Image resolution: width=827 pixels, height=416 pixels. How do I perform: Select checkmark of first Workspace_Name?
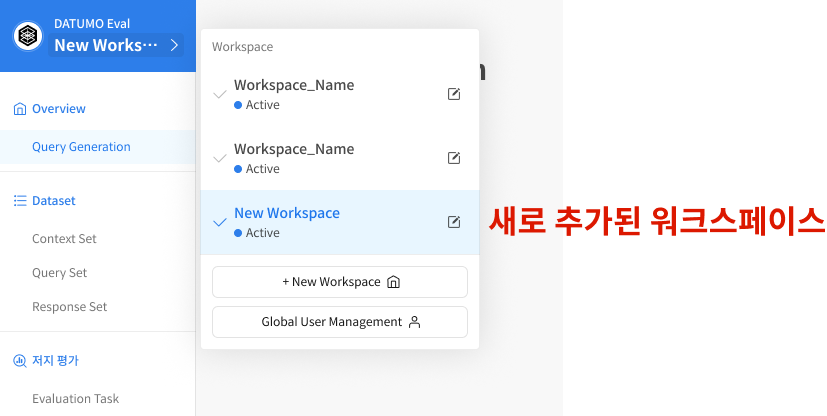tap(220, 95)
